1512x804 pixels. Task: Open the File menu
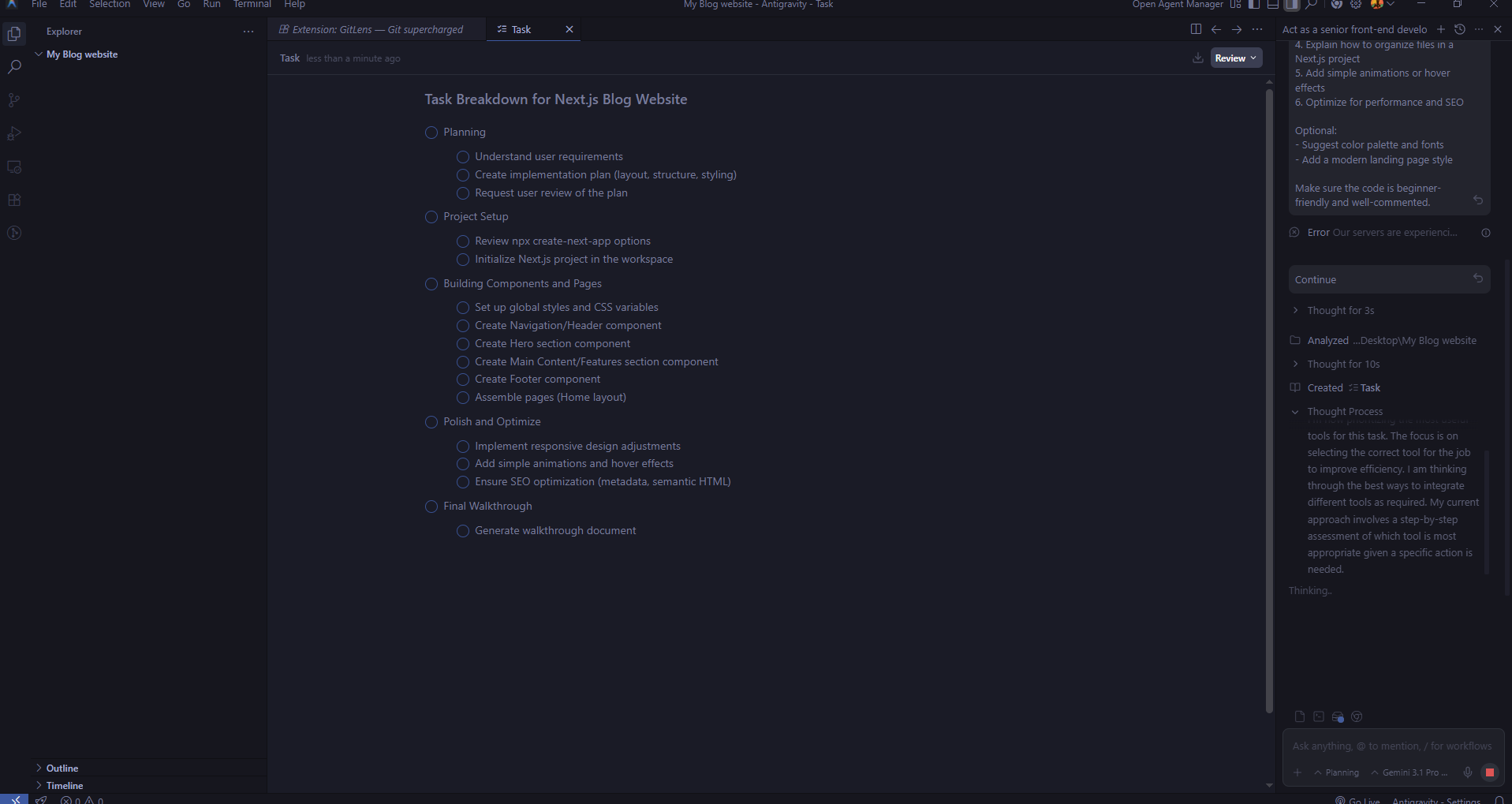click(39, 5)
